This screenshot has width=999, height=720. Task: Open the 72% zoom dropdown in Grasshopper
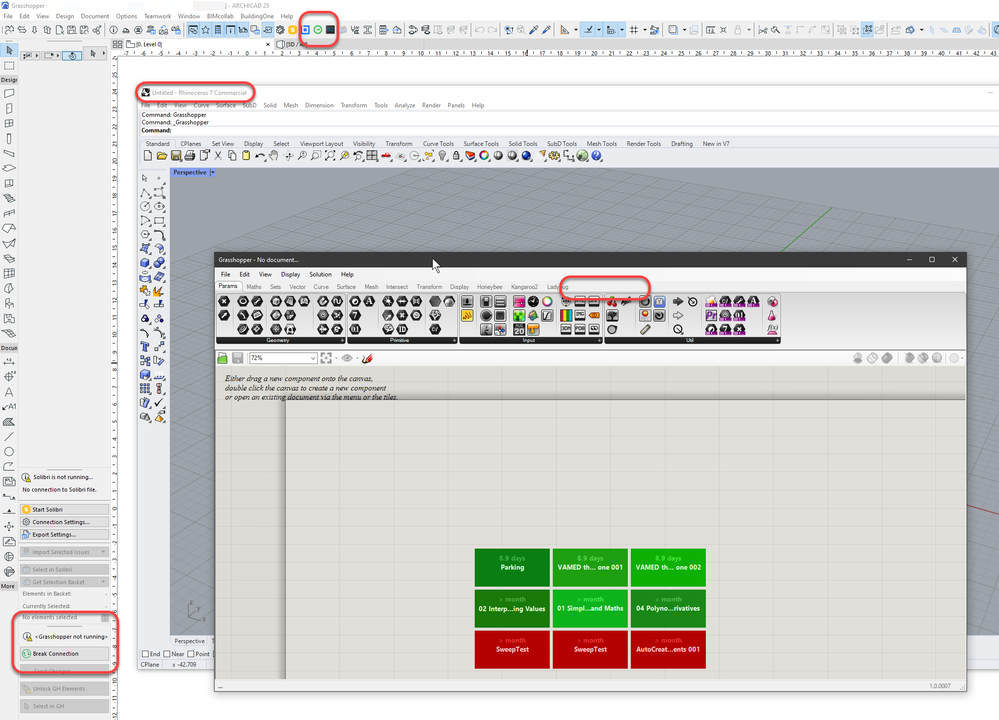(x=313, y=358)
